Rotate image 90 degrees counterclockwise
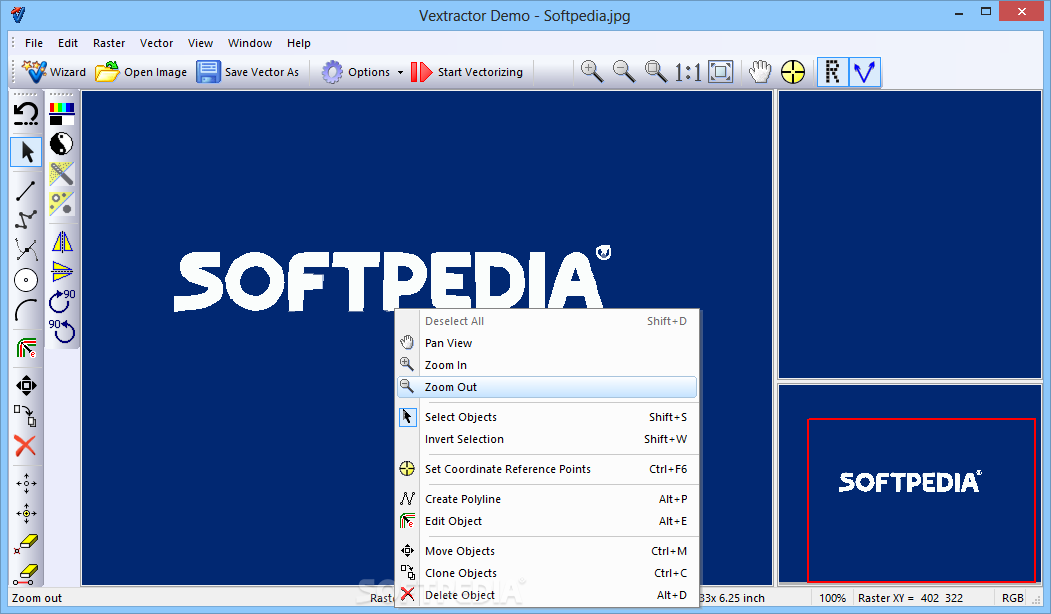Viewport: 1051px width, 614px height. [62, 331]
